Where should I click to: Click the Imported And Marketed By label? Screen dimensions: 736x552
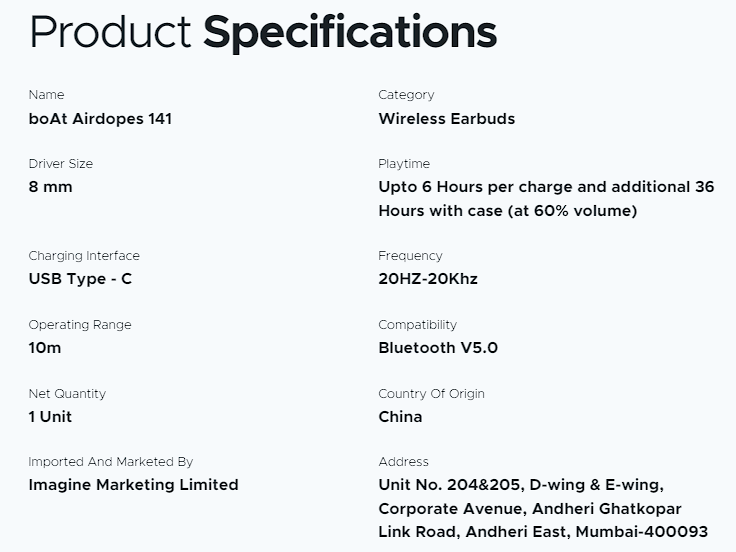(x=111, y=462)
